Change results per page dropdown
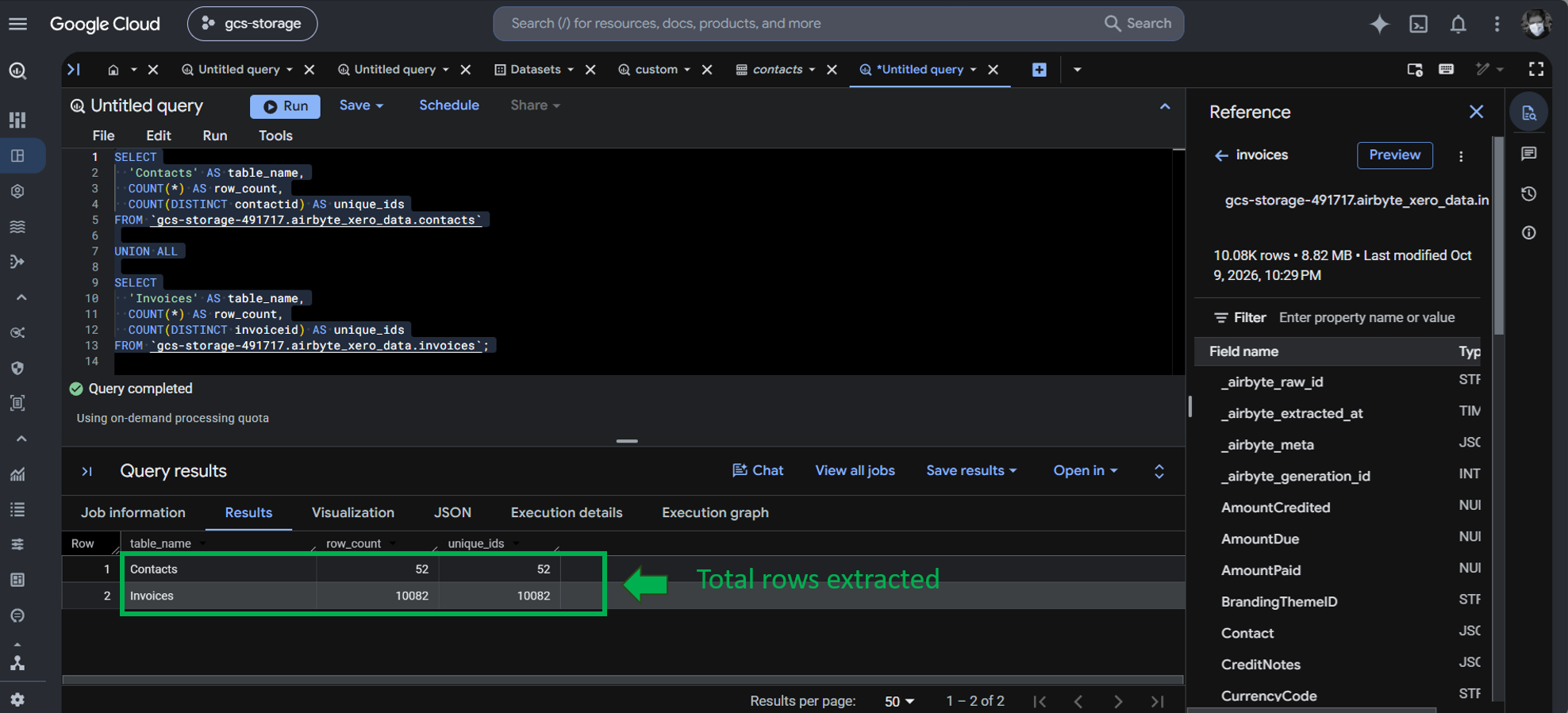The image size is (1568, 713). pos(899,702)
